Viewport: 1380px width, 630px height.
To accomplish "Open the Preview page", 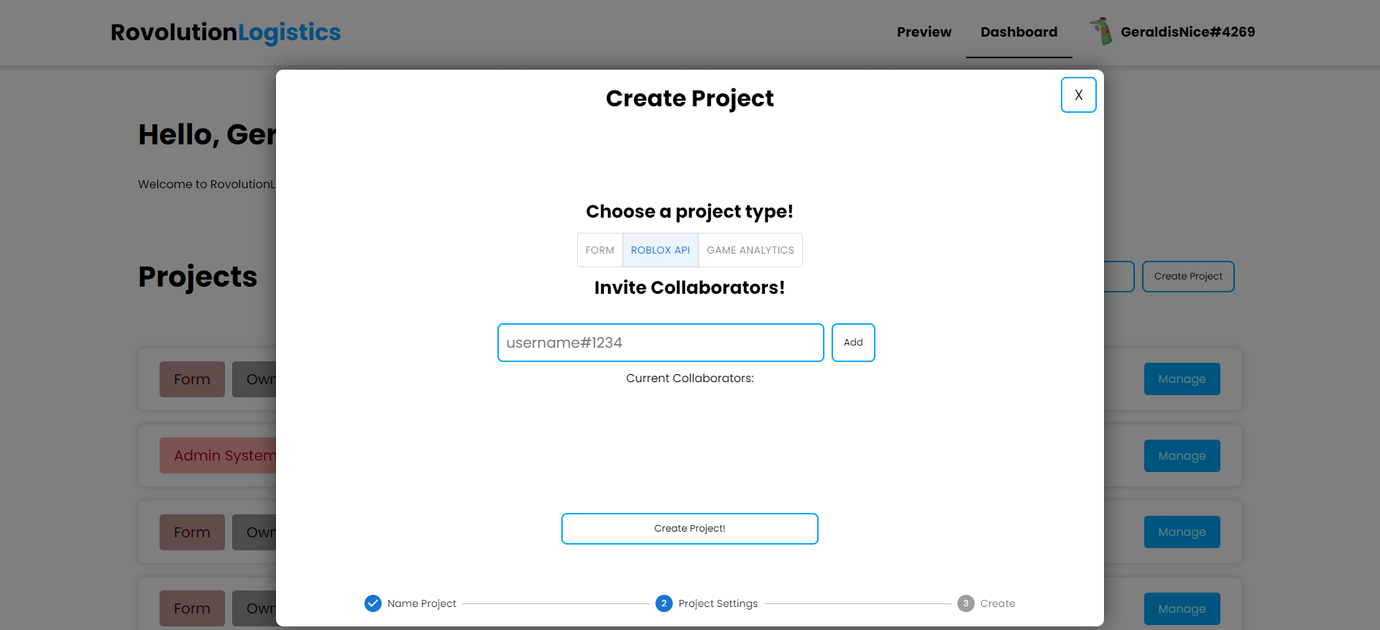I will click(x=923, y=31).
